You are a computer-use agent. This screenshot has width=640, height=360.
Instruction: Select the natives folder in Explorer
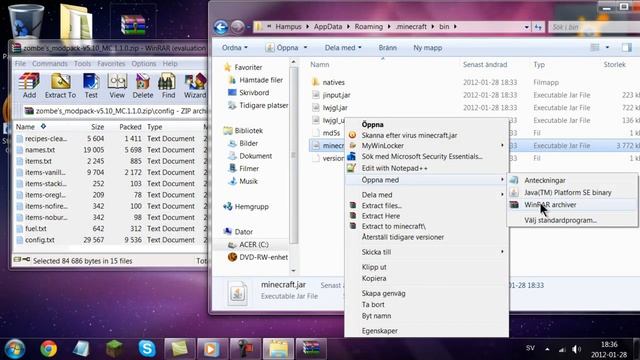tap(333, 82)
